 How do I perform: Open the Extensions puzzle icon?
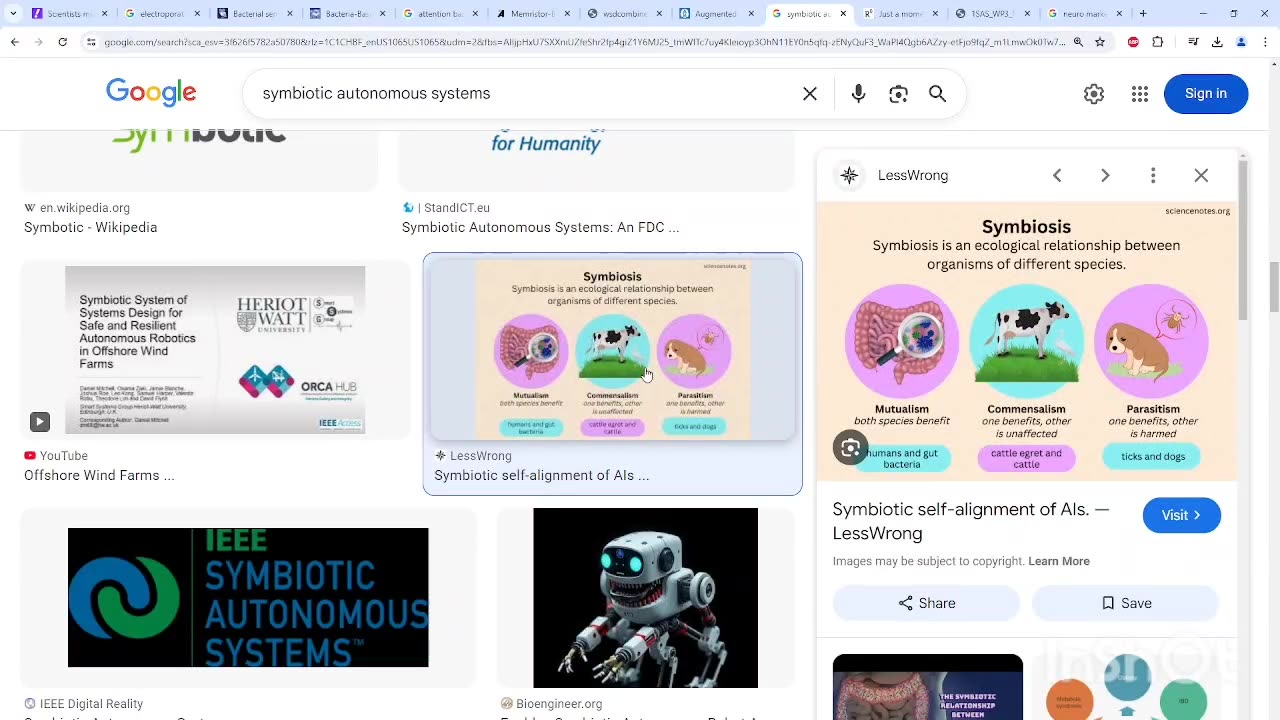pyautogui.click(x=1158, y=42)
